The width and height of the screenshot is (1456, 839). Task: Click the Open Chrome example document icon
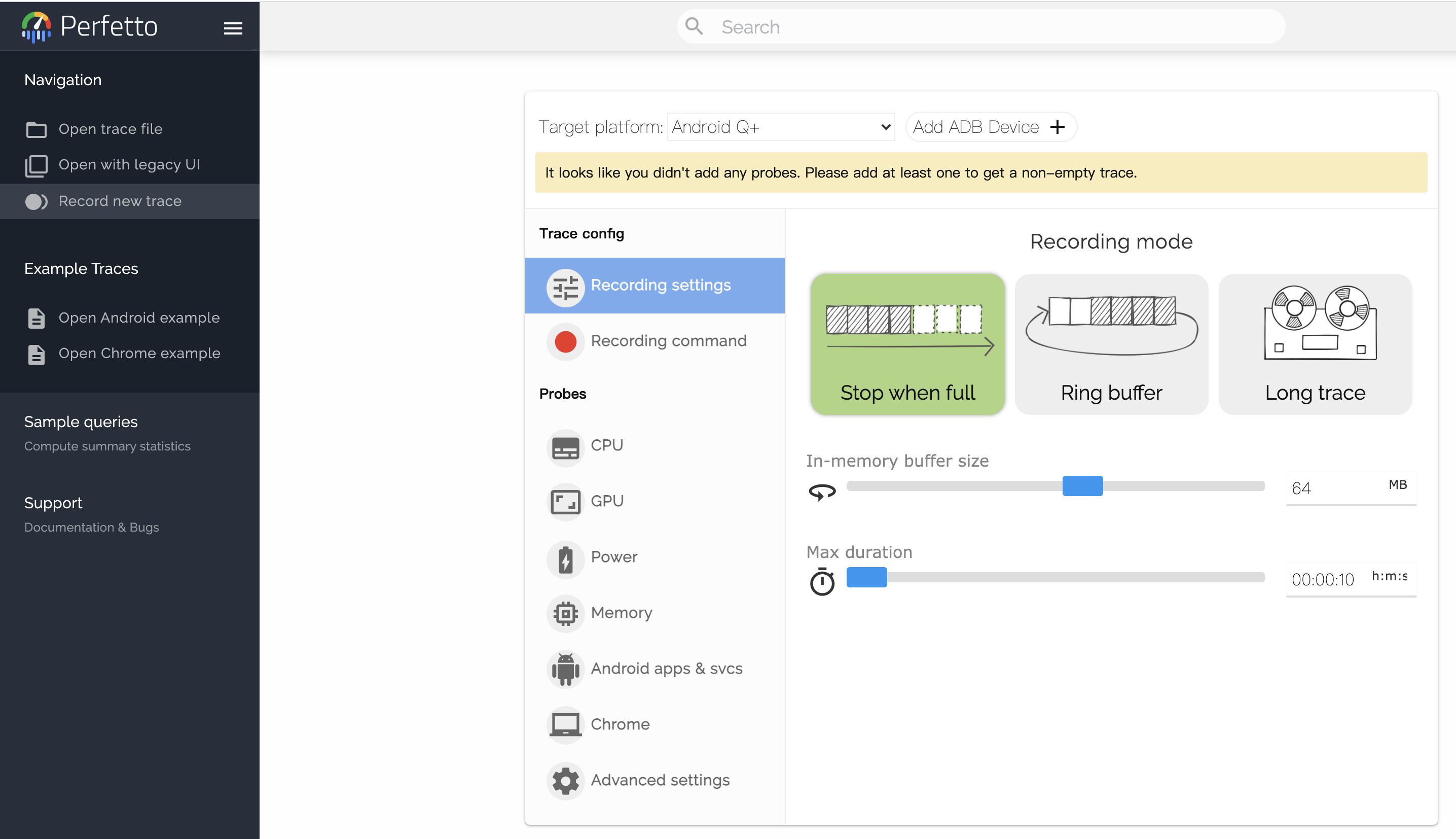37,355
